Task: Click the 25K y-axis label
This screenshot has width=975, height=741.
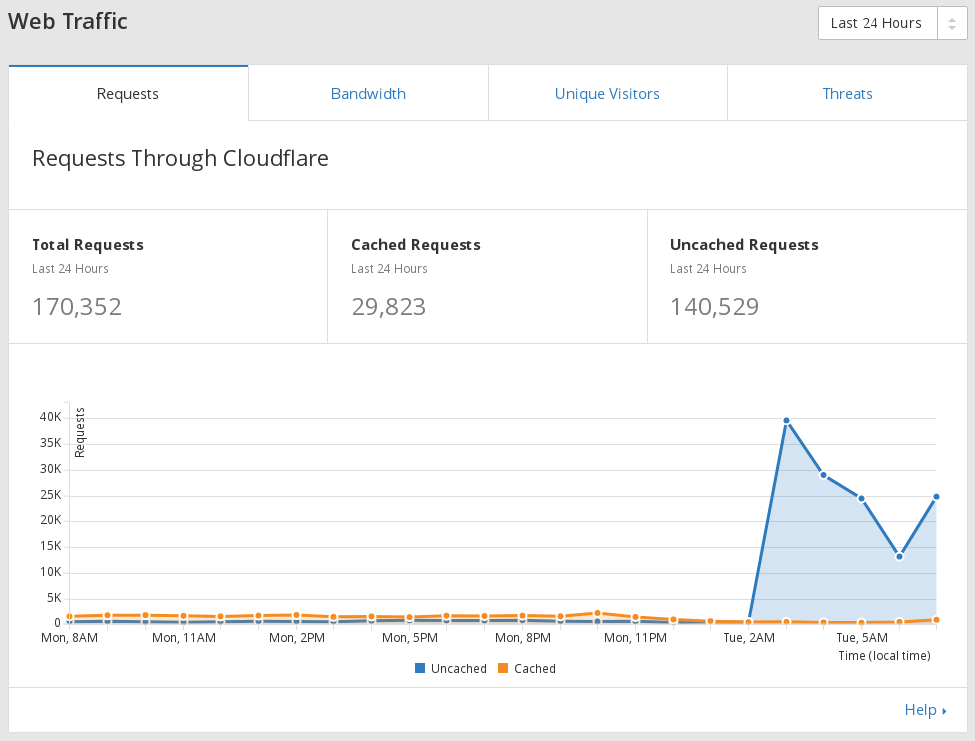Action: point(51,495)
